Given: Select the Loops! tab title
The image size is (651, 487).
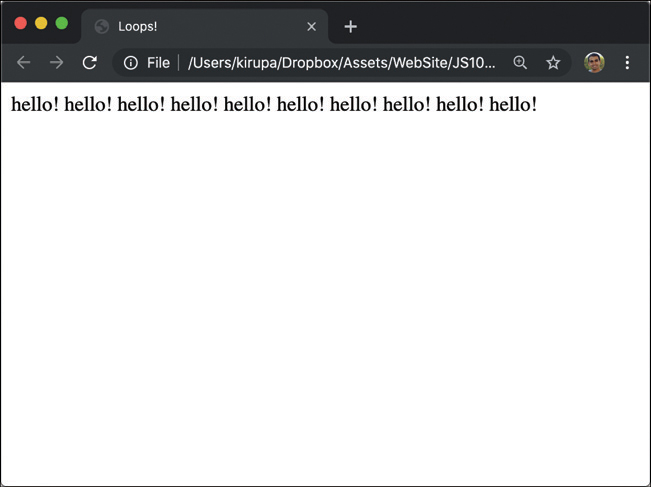Looking at the screenshot, I should pyautogui.click(x=138, y=27).
